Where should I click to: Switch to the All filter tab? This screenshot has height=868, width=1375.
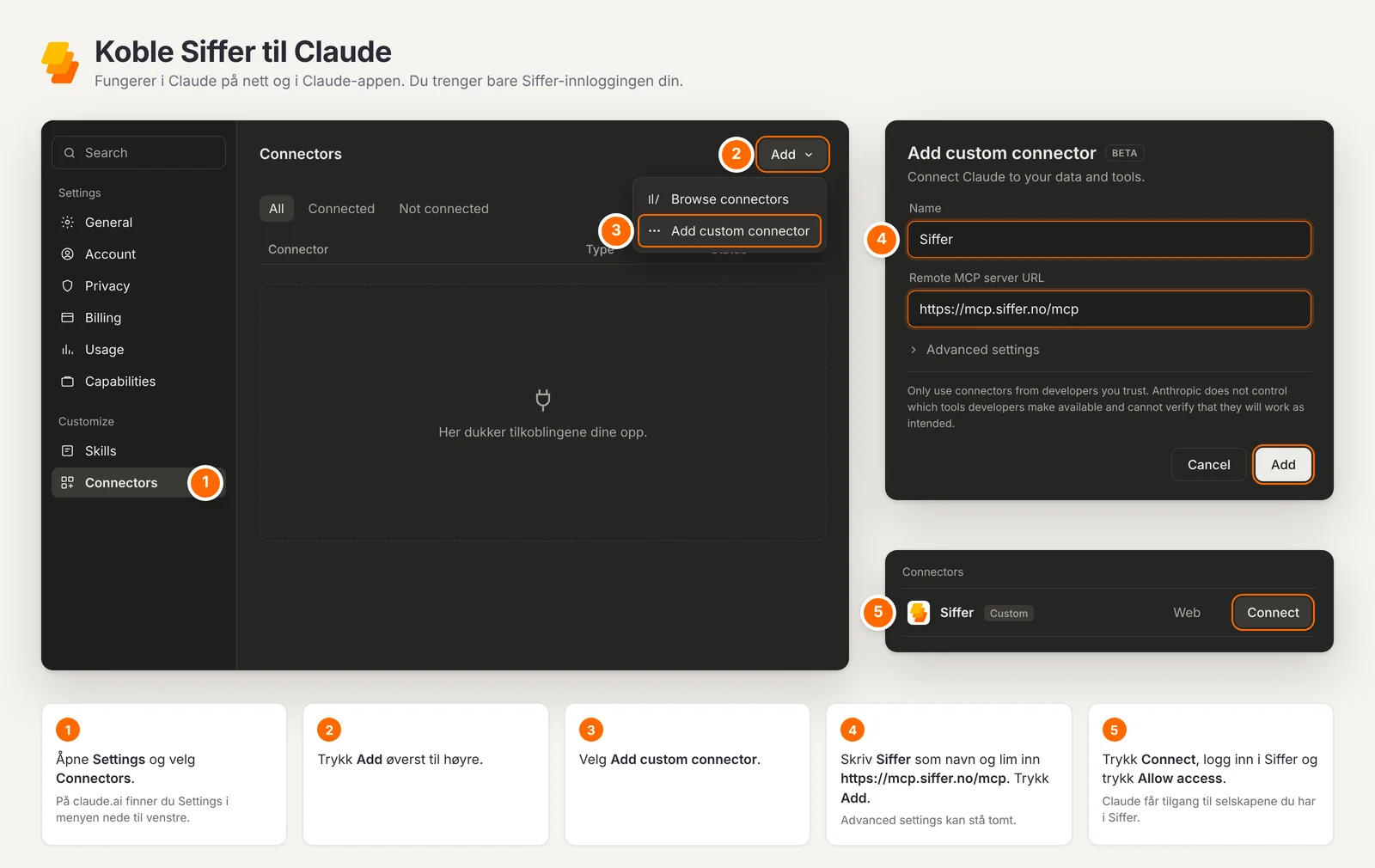pyautogui.click(x=277, y=209)
